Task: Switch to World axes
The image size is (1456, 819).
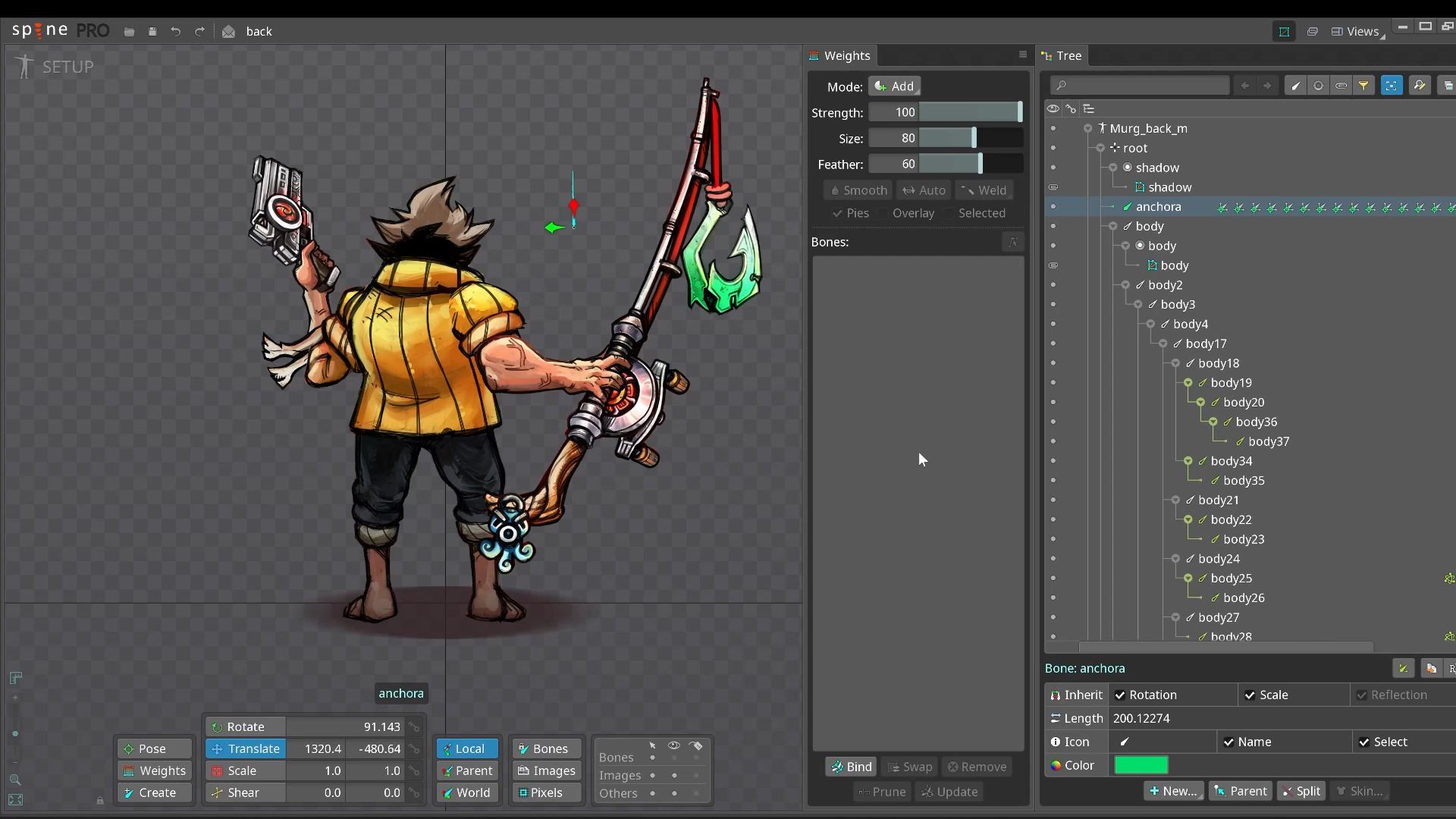Action: pos(467,792)
